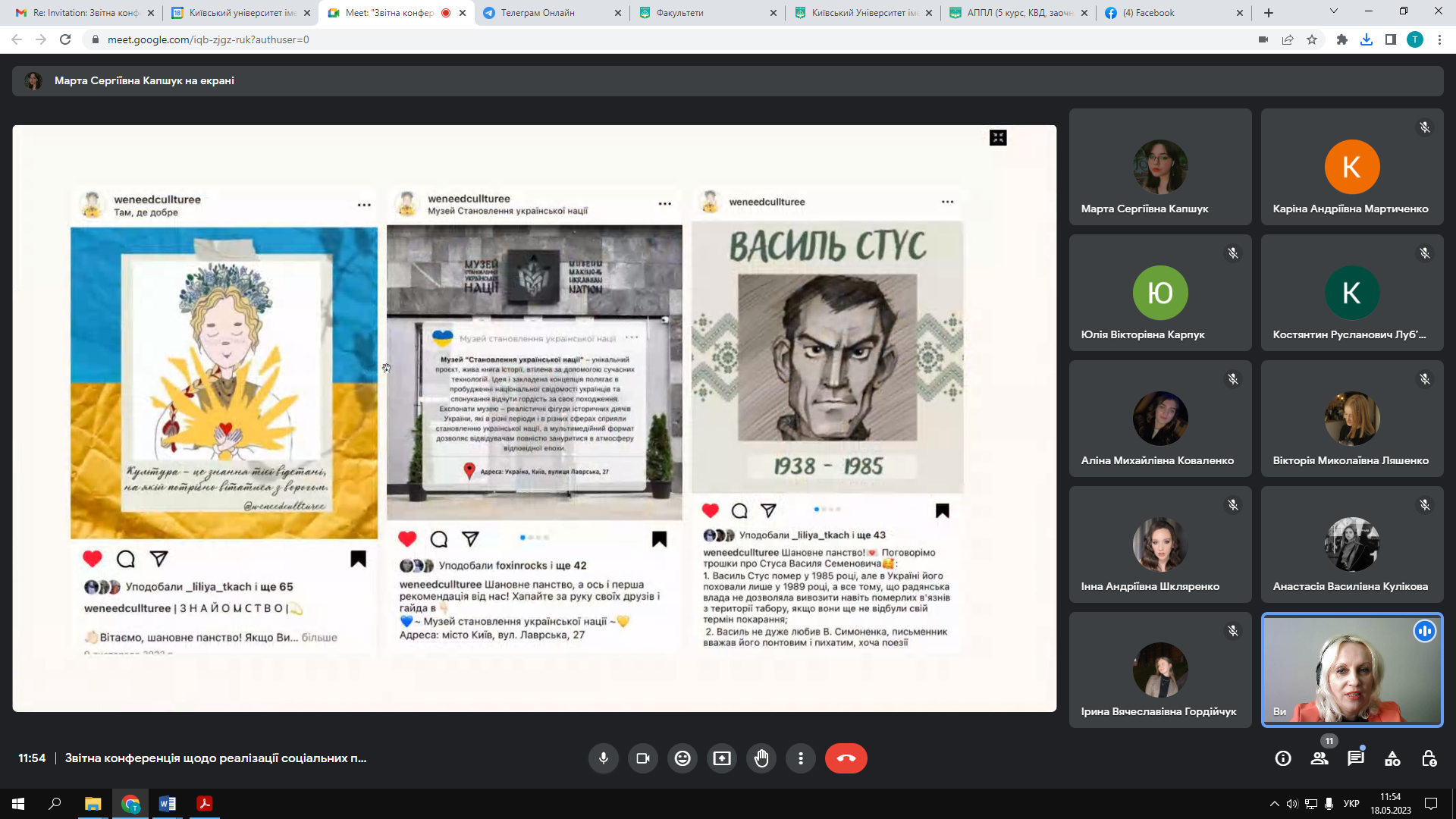Toggle the microphone button
Image resolution: width=1456 pixels, height=819 pixels.
click(604, 758)
